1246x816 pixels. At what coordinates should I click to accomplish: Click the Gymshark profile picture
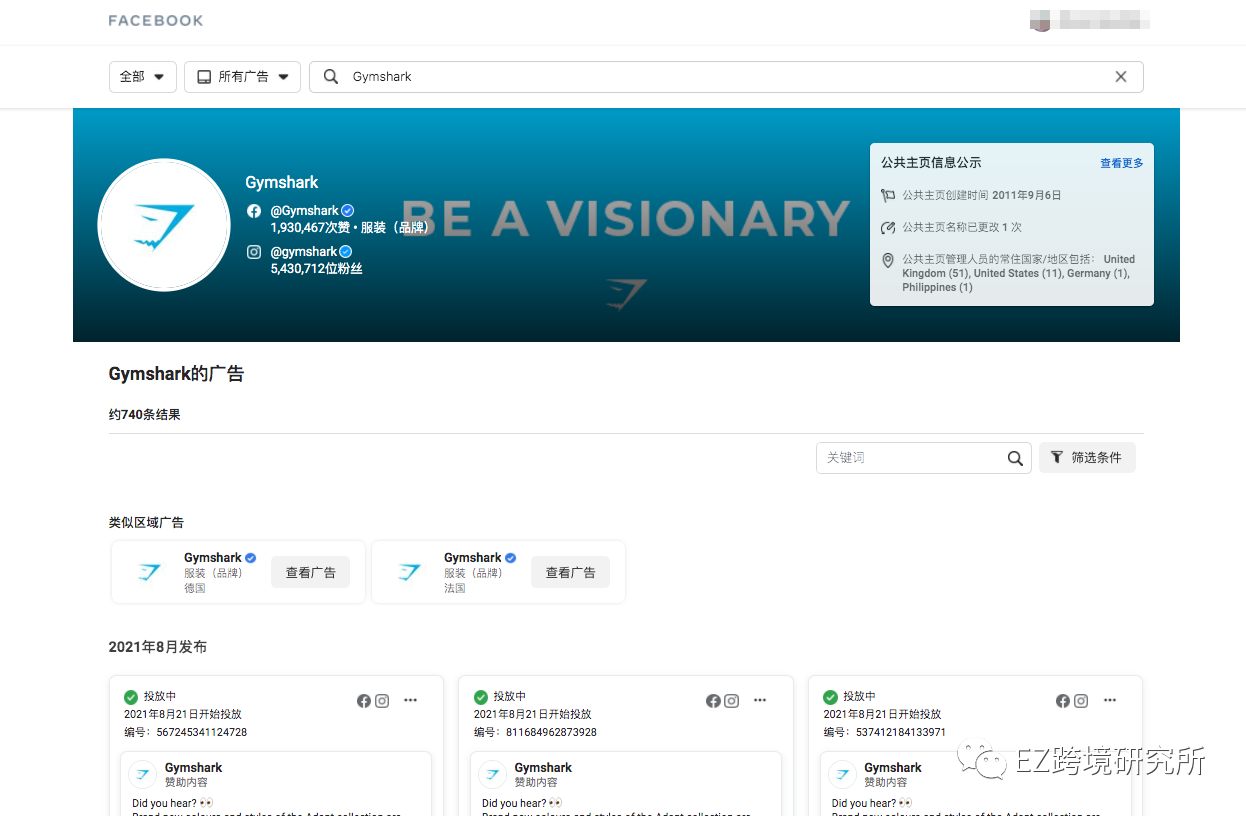[164, 225]
